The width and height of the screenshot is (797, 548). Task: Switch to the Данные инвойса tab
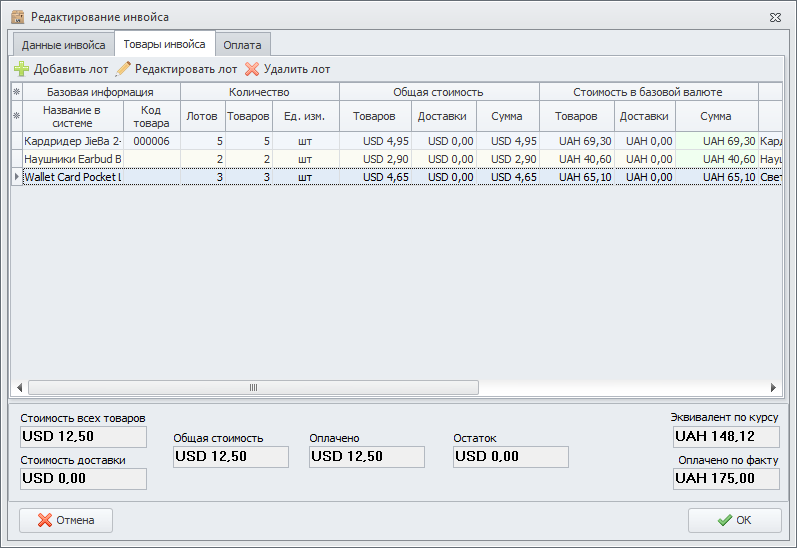coord(64,45)
